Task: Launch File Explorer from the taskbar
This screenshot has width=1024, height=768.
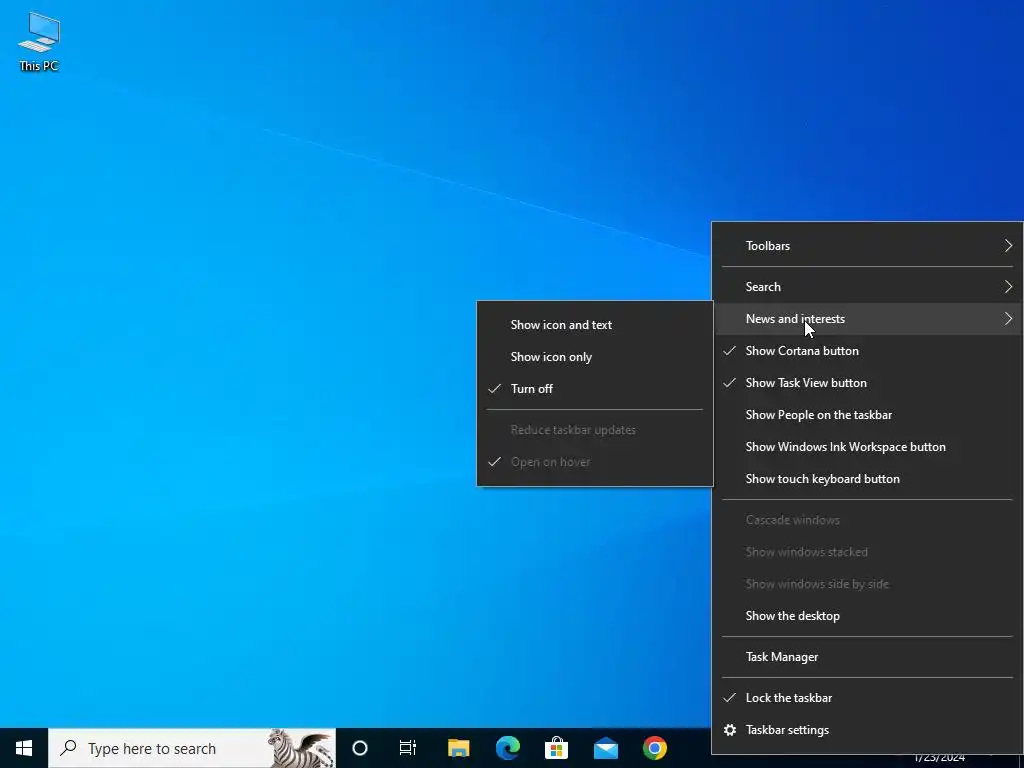Action: coord(458,748)
